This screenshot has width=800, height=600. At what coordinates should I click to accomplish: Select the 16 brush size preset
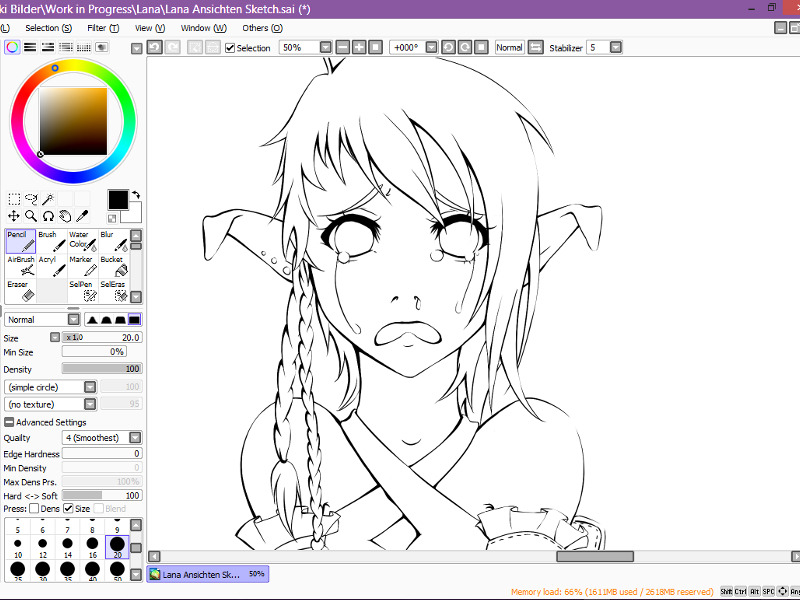coord(92,548)
